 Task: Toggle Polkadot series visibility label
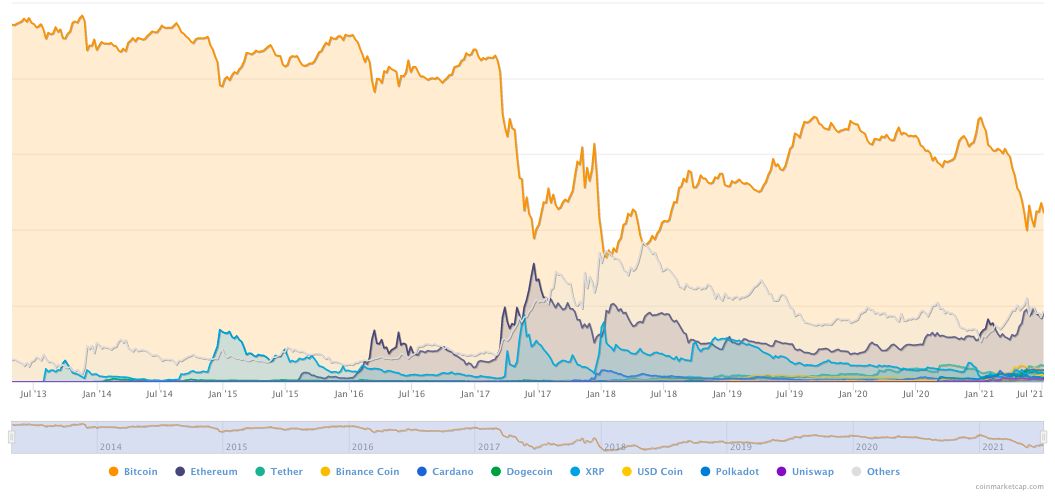742,472
